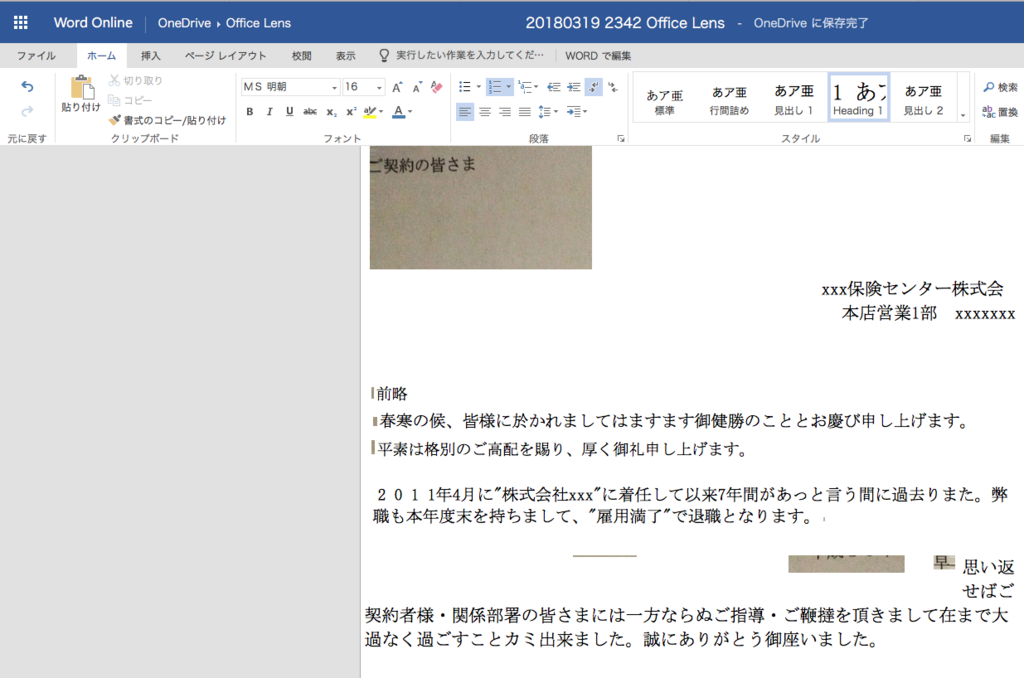Toggle left-to-right text direction

[593, 87]
